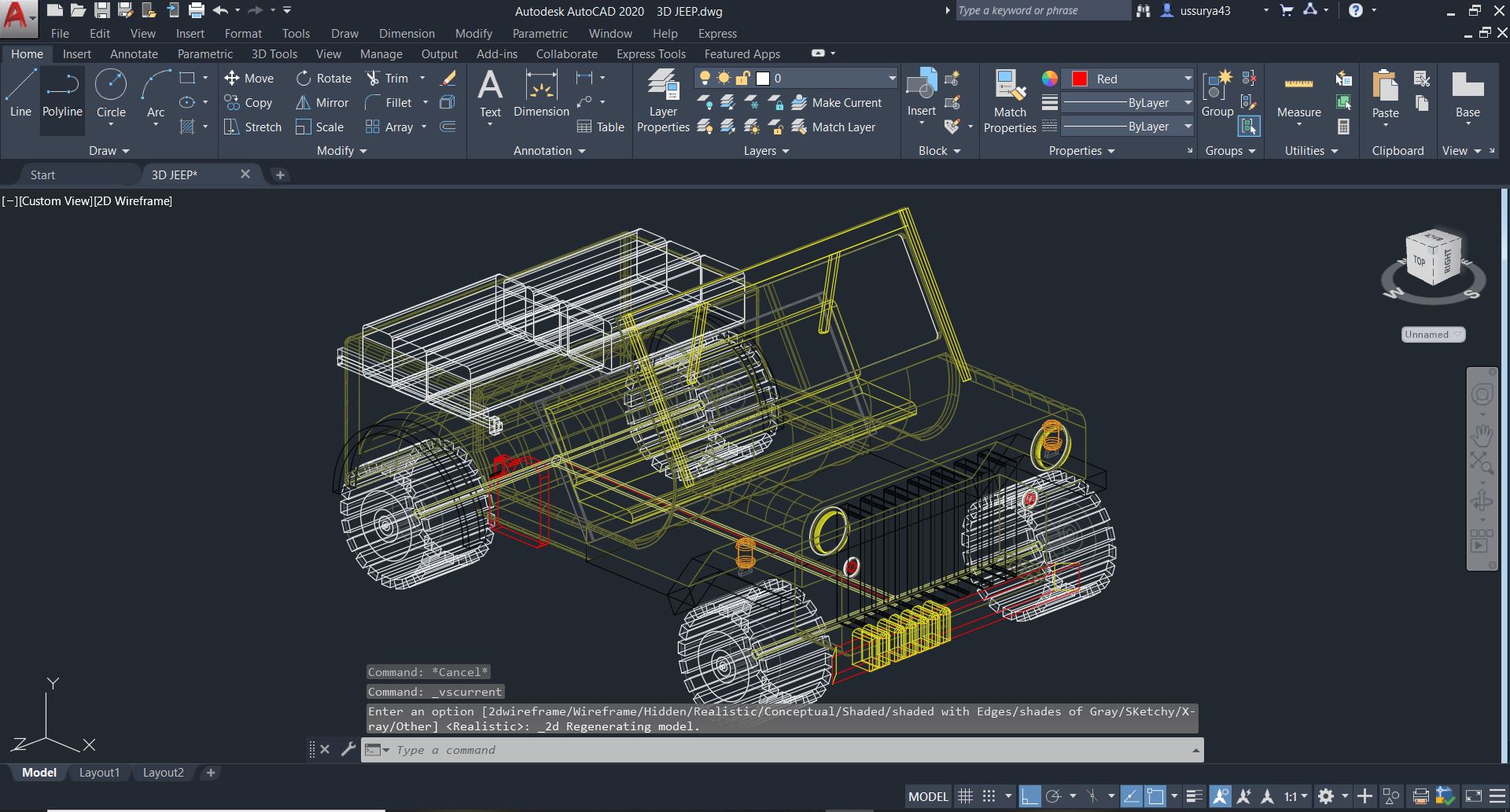Activate the Rotate command
Screen dimensions: 1510x812
click(324, 78)
